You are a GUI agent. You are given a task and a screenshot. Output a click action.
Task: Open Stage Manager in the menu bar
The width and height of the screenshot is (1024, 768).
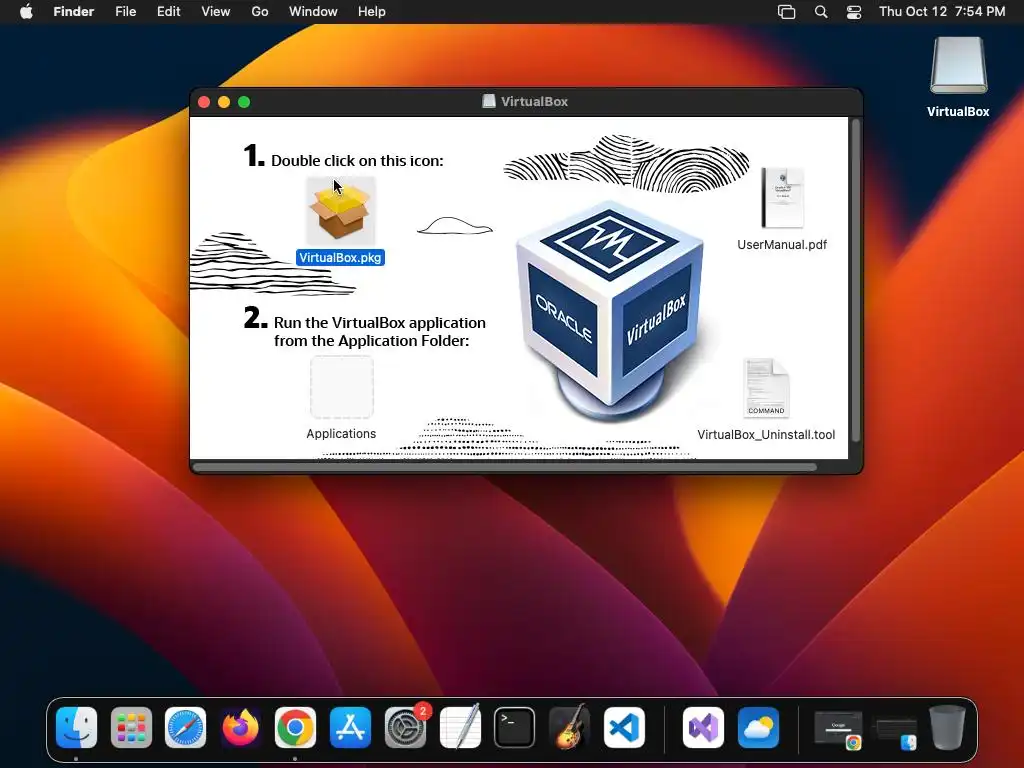786,12
